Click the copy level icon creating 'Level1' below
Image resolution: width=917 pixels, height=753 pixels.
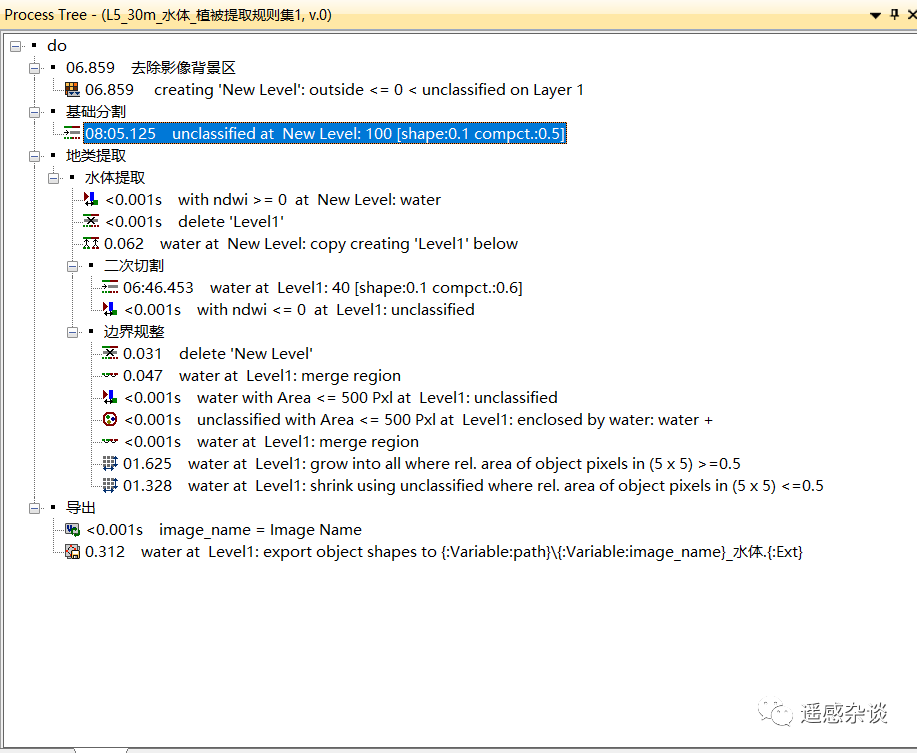(91, 243)
